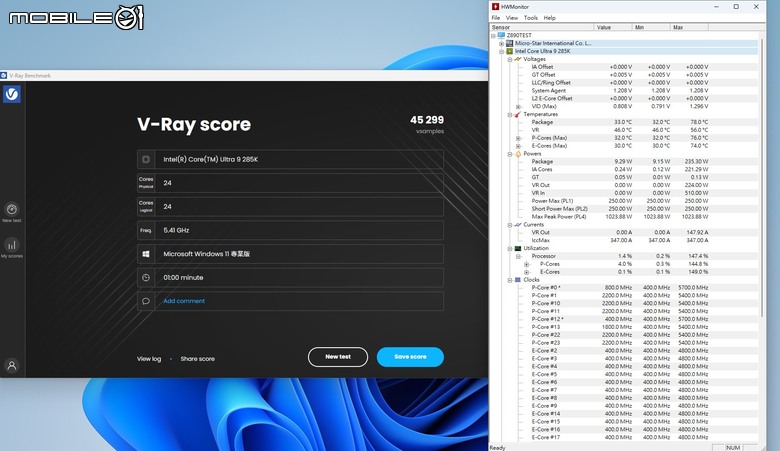Click the Save score button
The height and width of the screenshot is (451, 780).
click(410, 357)
